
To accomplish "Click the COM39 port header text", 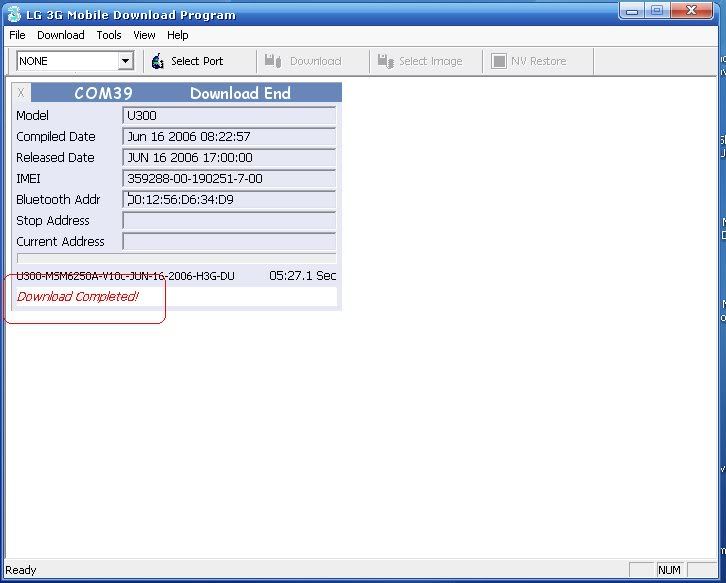I will coord(103,93).
